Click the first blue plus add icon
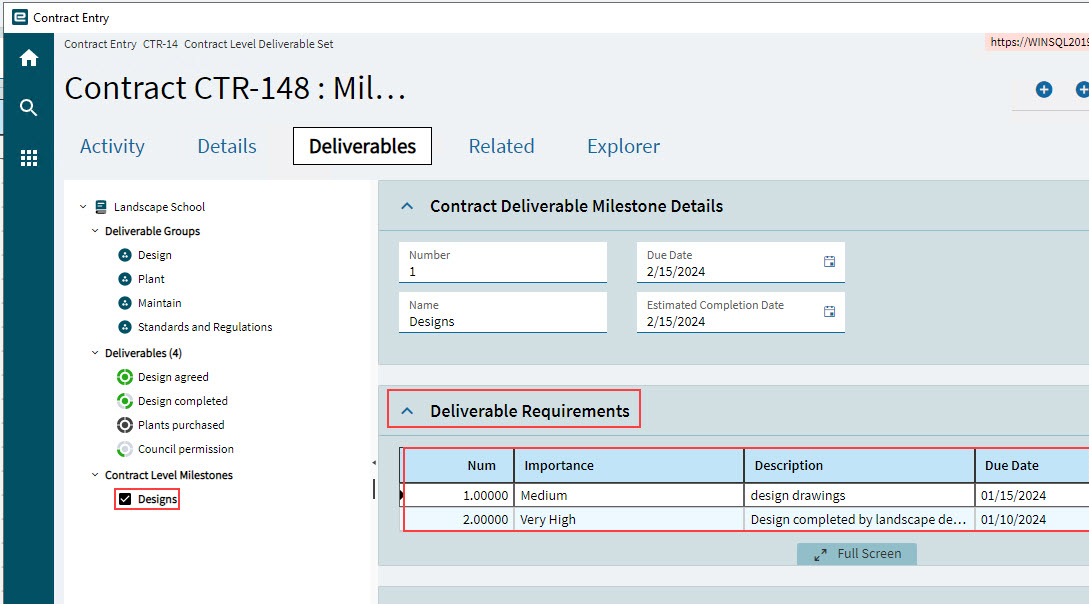Viewport: 1089px width, 604px height. [1043, 90]
